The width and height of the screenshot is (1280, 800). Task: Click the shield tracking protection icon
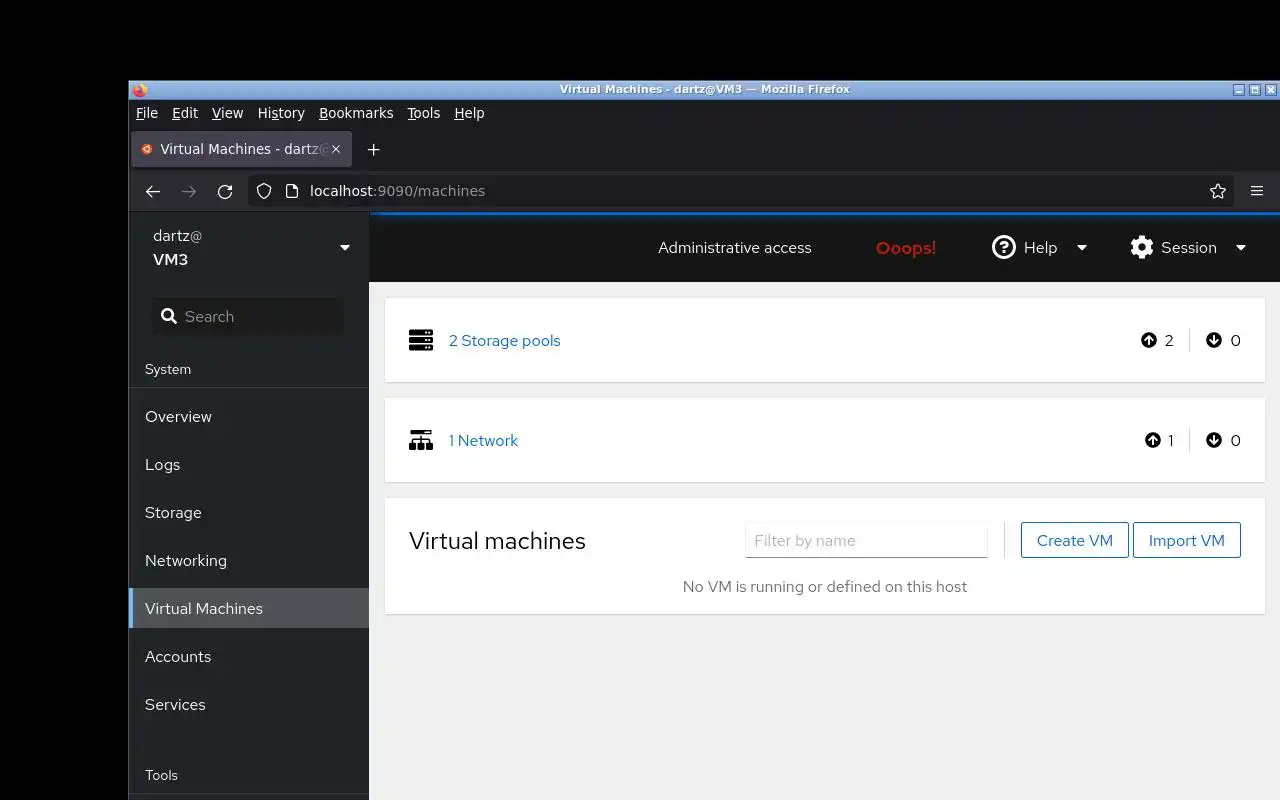(x=264, y=191)
